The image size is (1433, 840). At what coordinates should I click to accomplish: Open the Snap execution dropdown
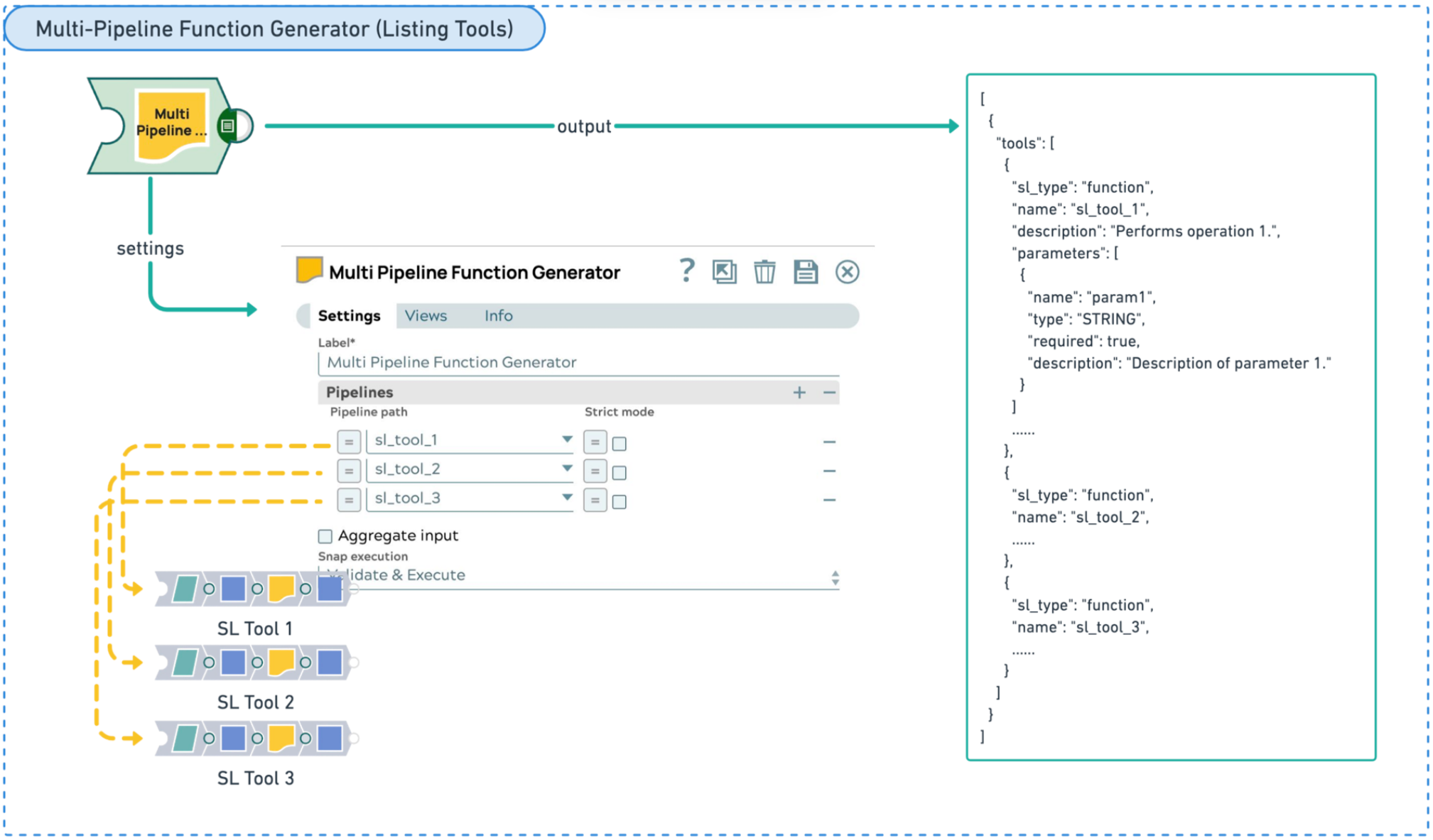(835, 578)
